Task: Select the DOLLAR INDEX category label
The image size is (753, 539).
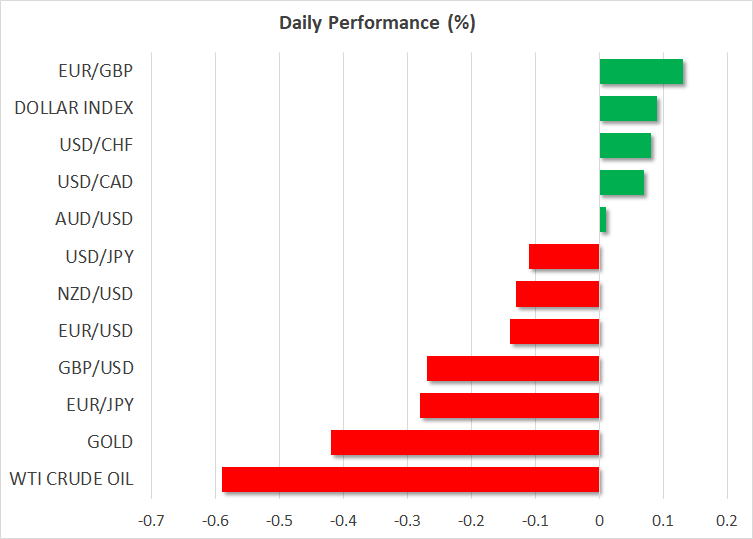Action: pyautogui.click(x=74, y=108)
